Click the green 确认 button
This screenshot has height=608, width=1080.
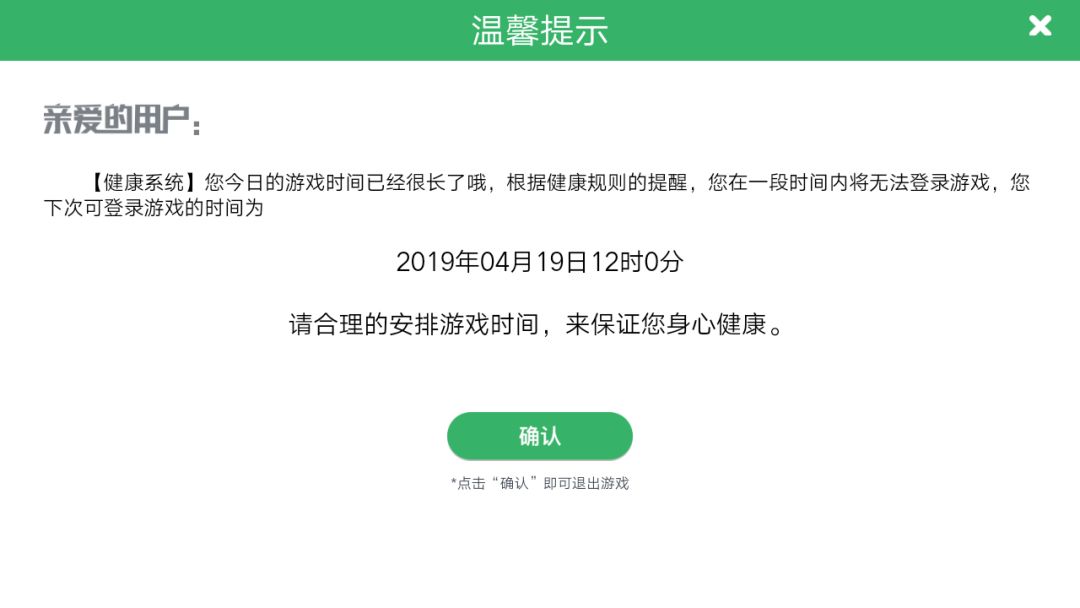[539, 436]
